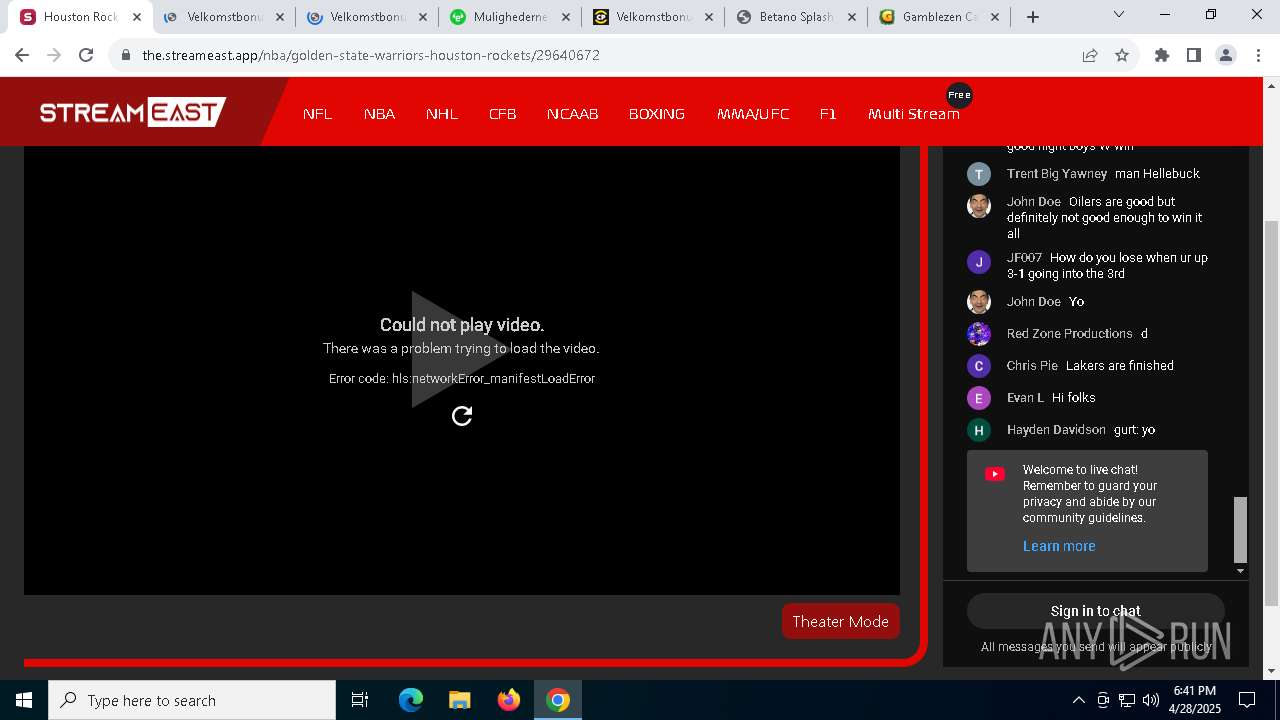Click the chat scroll down arrow
Screen dimensions: 1280x720
[x=1240, y=571]
